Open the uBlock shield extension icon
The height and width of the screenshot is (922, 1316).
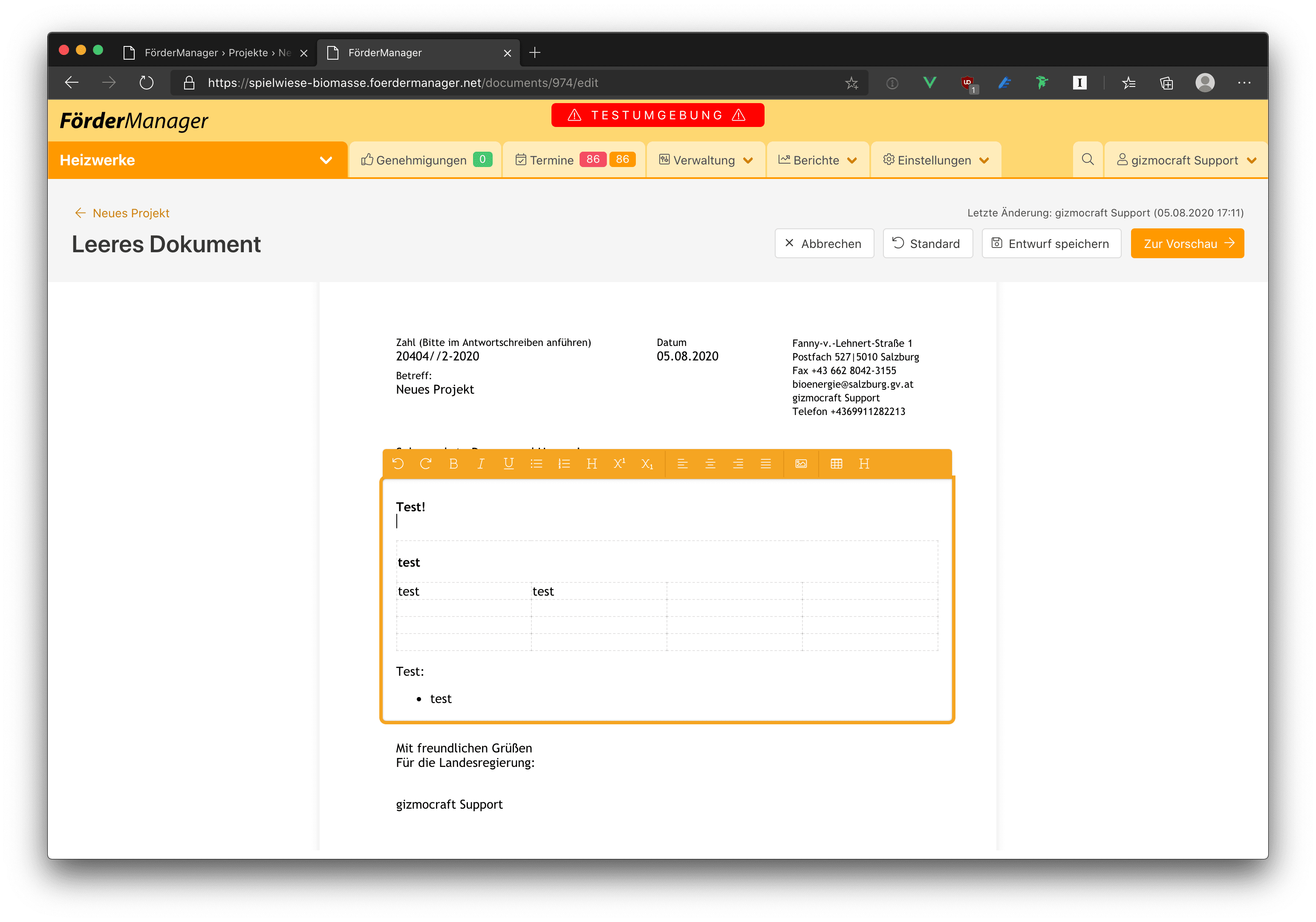click(x=968, y=84)
